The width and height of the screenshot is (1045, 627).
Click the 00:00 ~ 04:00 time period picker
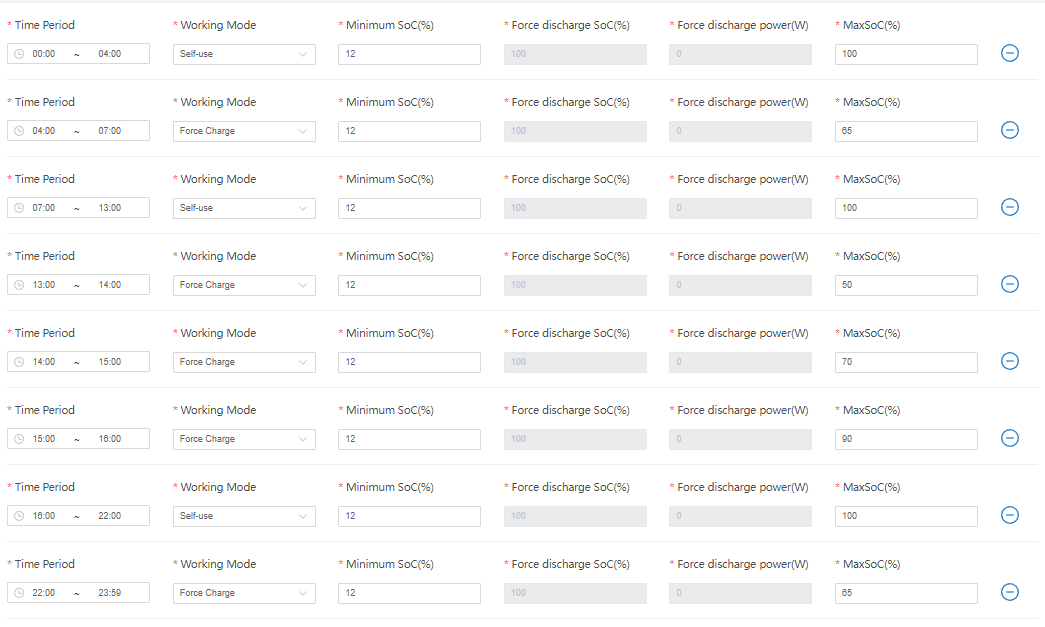pyautogui.click(x=78, y=54)
